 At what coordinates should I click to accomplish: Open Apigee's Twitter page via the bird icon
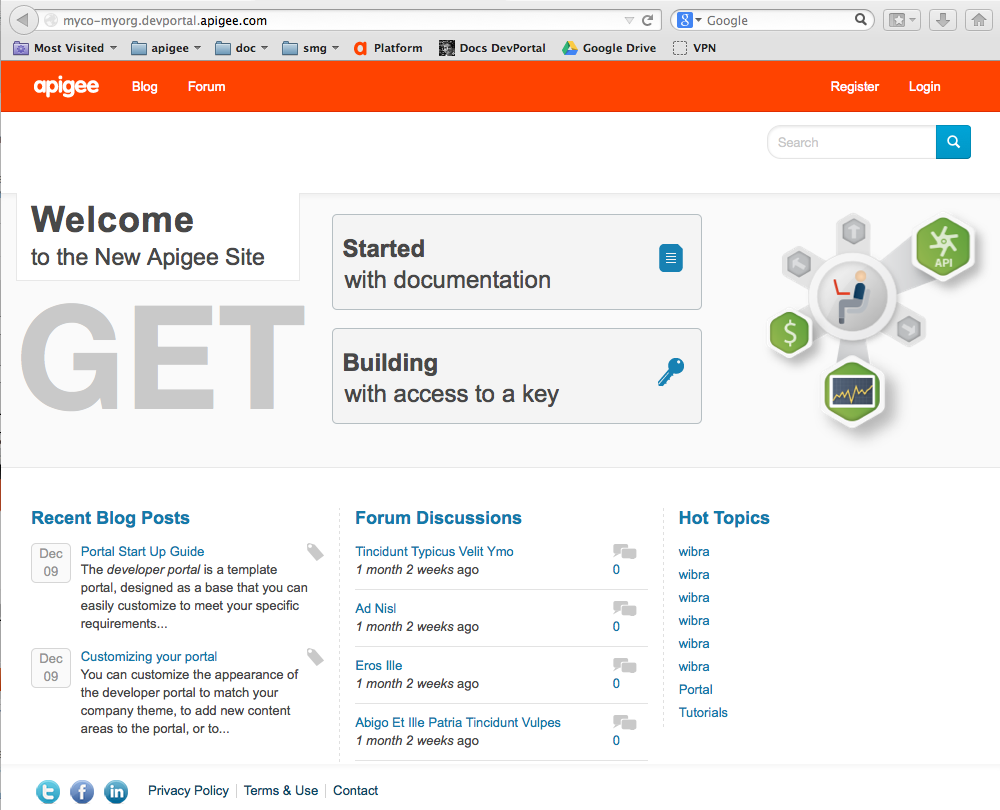(47, 791)
